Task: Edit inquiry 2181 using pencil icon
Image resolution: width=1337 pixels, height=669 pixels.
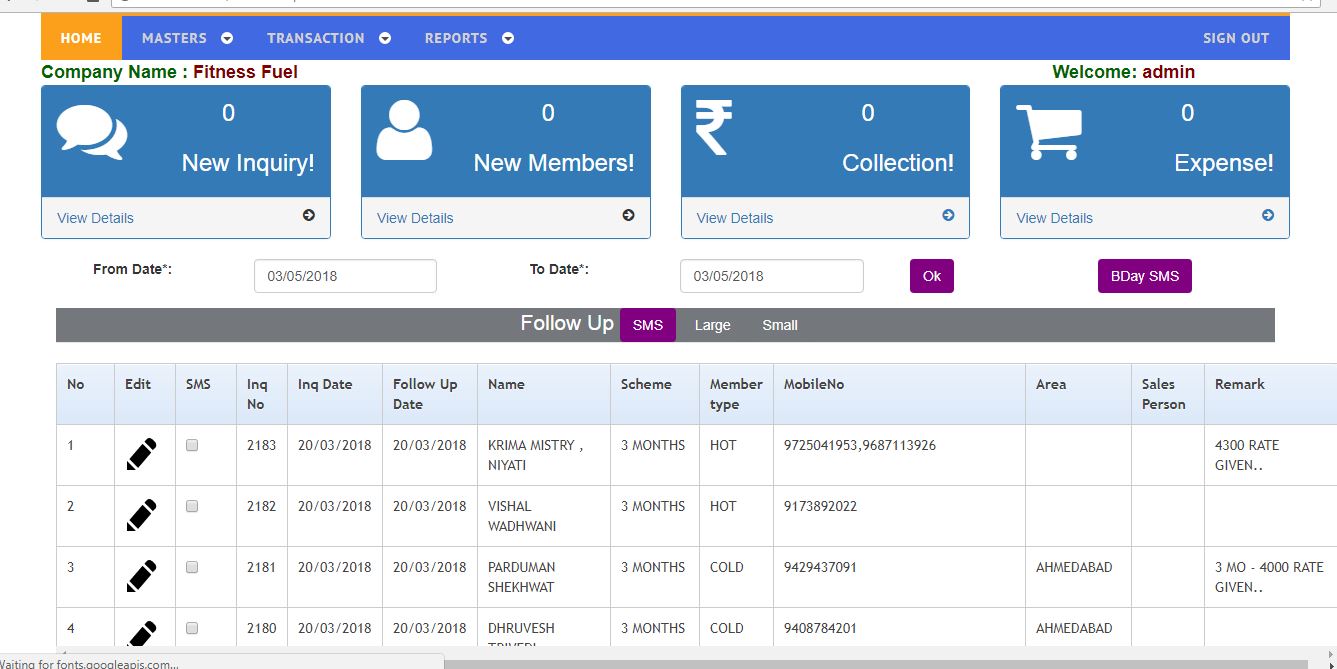Action: coord(141,576)
